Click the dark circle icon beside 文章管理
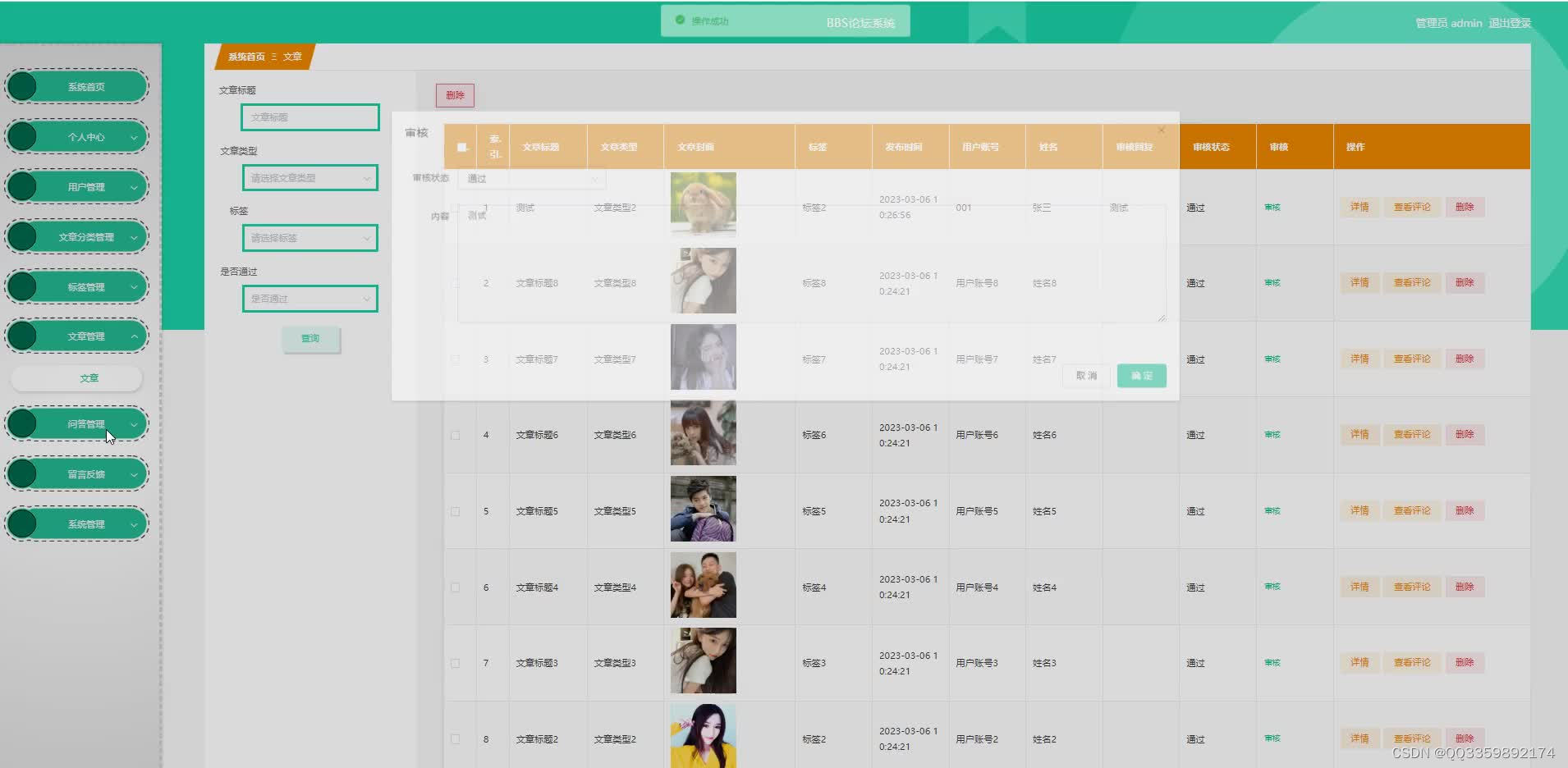This screenshot has width=1568, height=768. 23,336
